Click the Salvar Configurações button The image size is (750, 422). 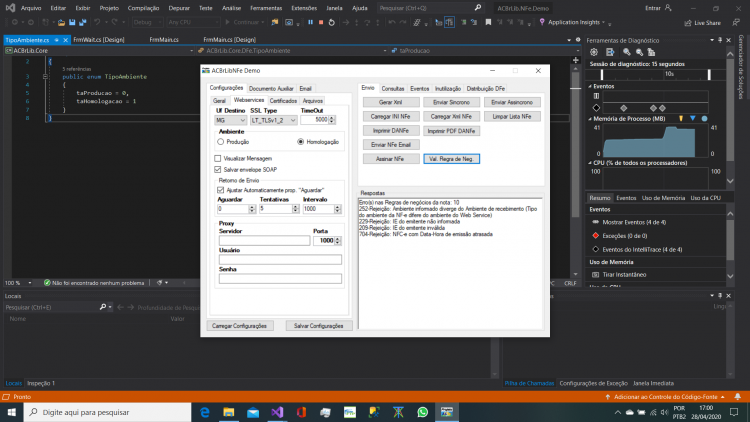click(319, 326)
